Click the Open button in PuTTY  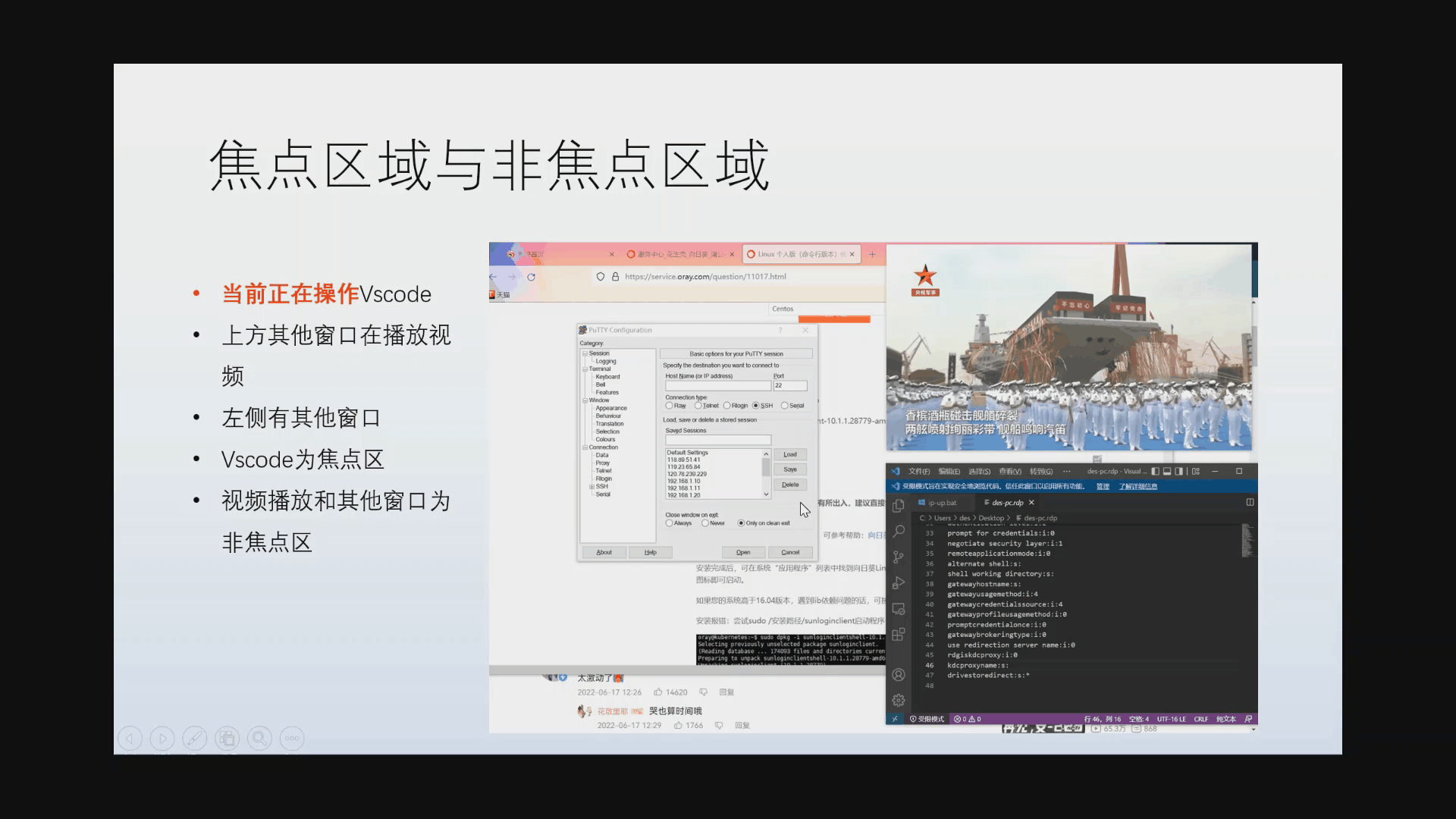(x=743, y=552)
